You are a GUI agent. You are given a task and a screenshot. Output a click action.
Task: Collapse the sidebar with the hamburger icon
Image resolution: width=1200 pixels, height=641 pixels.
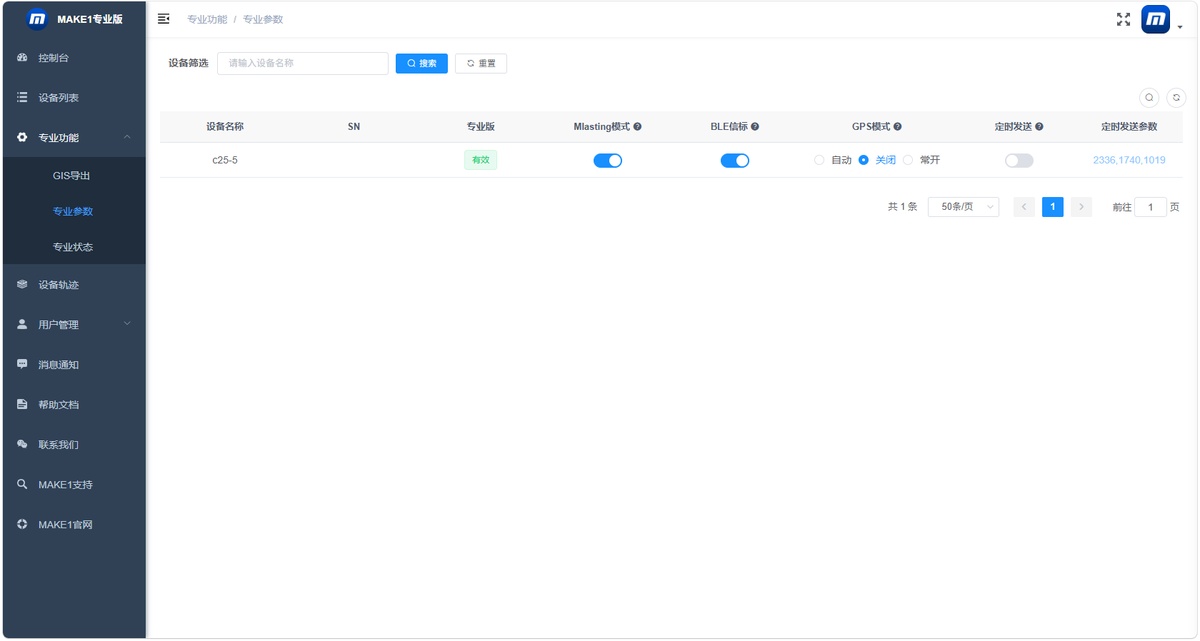(164, 19)
